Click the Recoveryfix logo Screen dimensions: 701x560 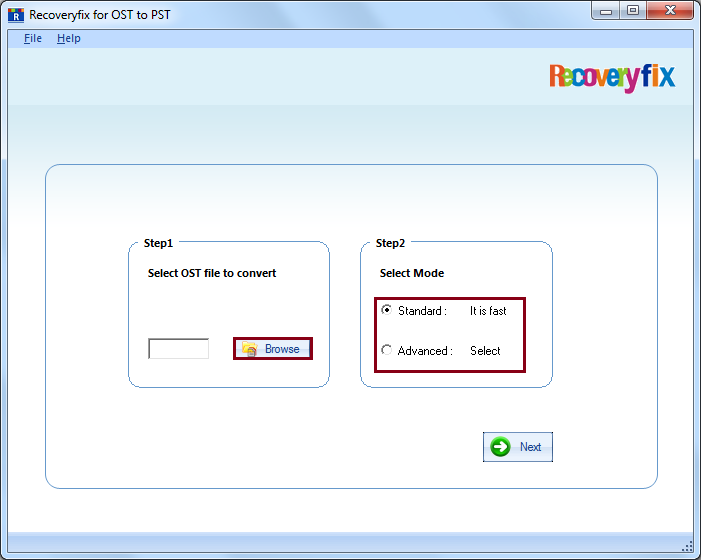pyautogui.click(x=612, y=78)
